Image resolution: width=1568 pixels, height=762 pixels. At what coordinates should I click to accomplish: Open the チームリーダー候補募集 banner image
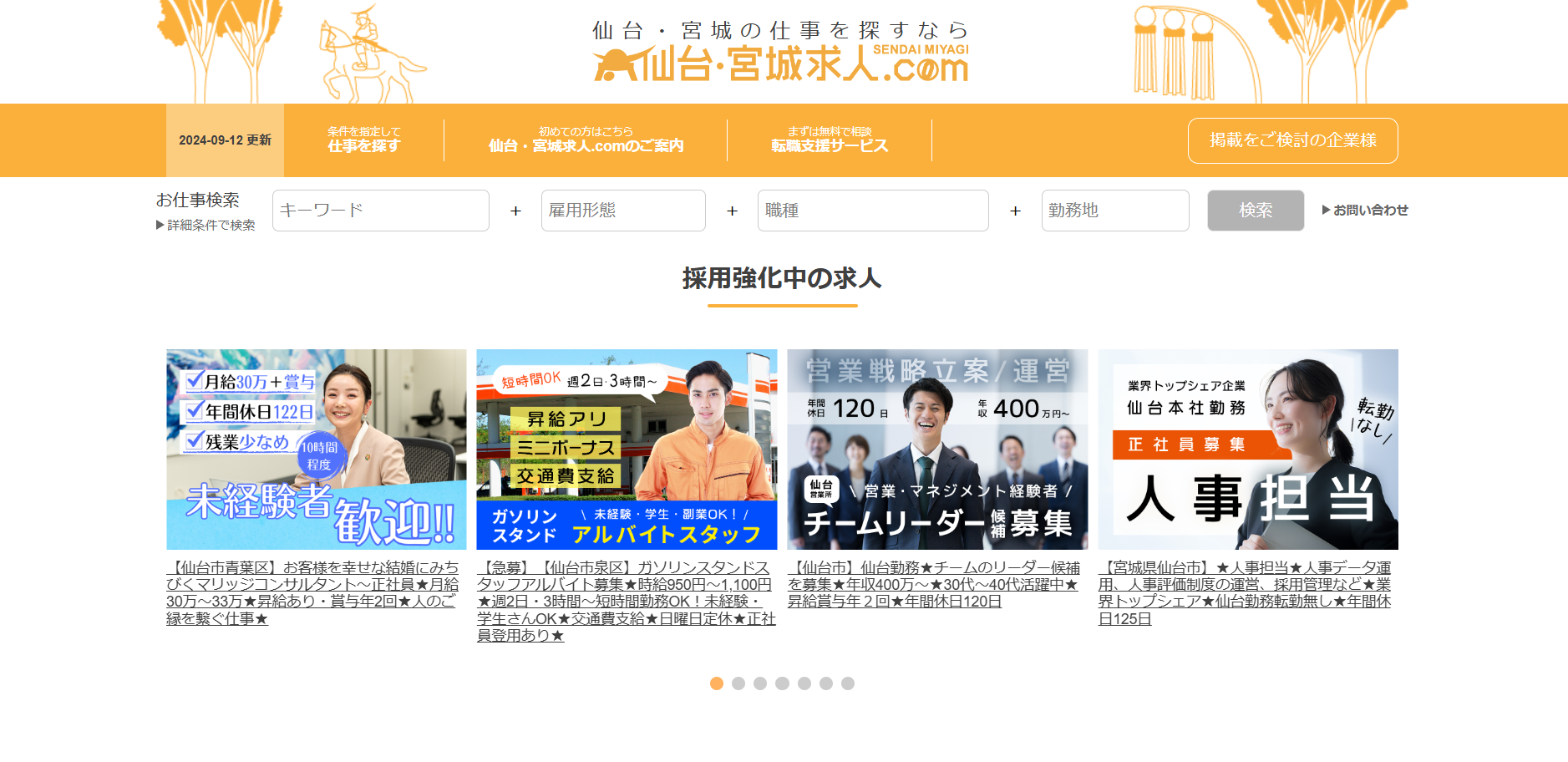(x=937, y=449)
